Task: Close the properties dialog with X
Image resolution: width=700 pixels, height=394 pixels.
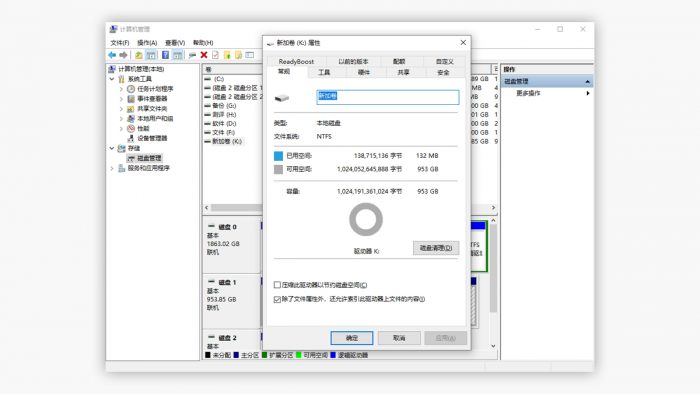Action: [463, 42]
